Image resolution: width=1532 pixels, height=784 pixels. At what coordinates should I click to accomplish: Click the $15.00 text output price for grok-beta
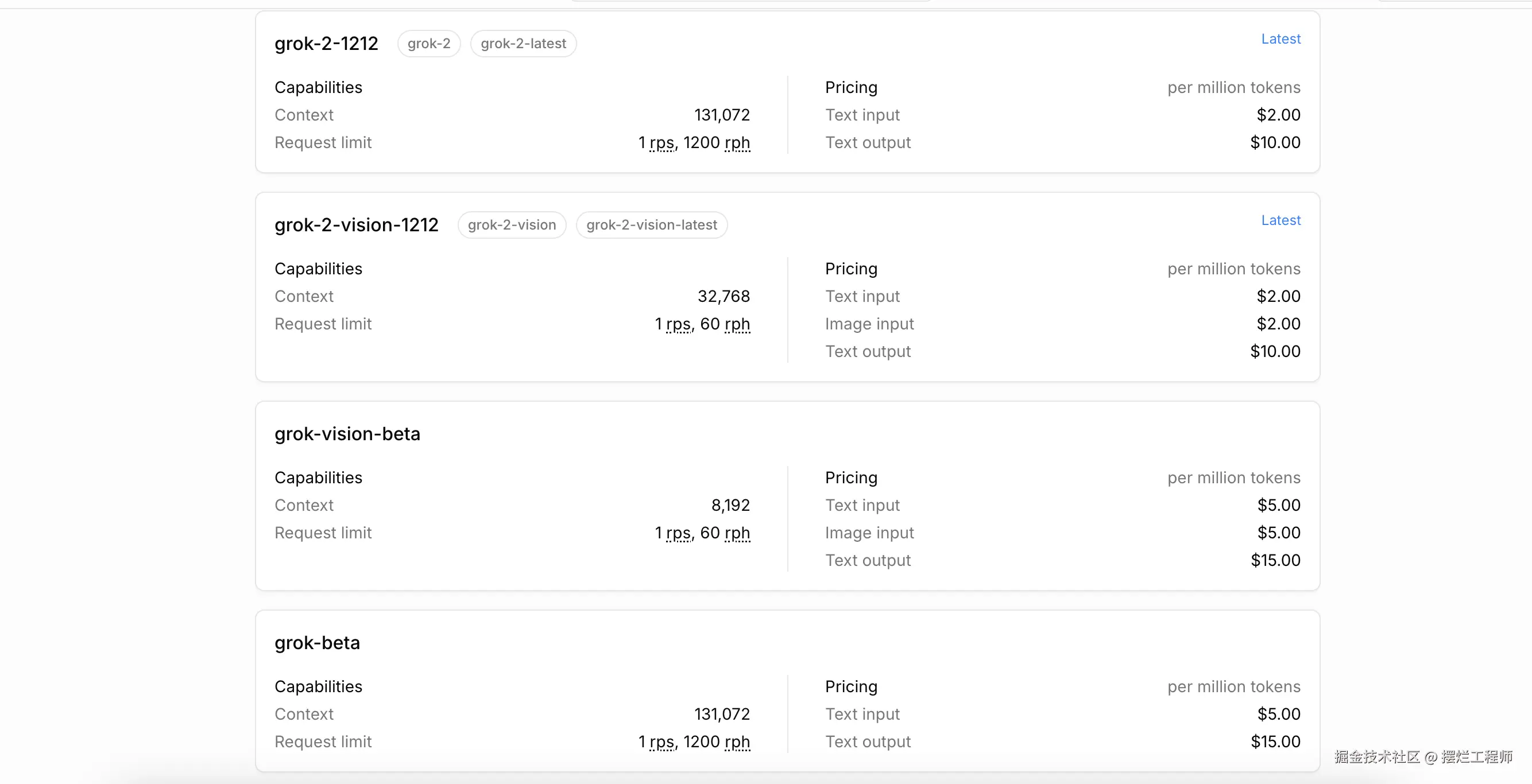click(x=1275, y=743)
